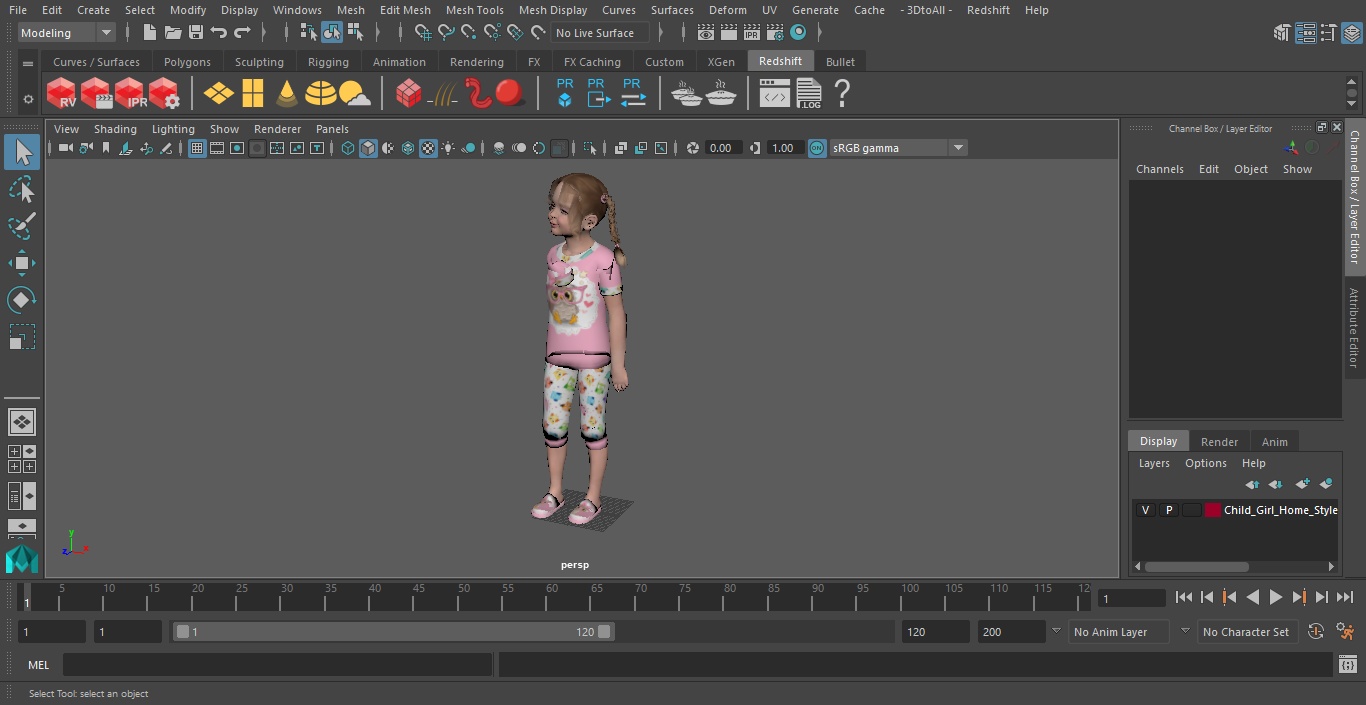The width and height of the screenshot is (1366, 705).
Task: Click the red worm-shaped shelf icon
Action: click(478, 94)
